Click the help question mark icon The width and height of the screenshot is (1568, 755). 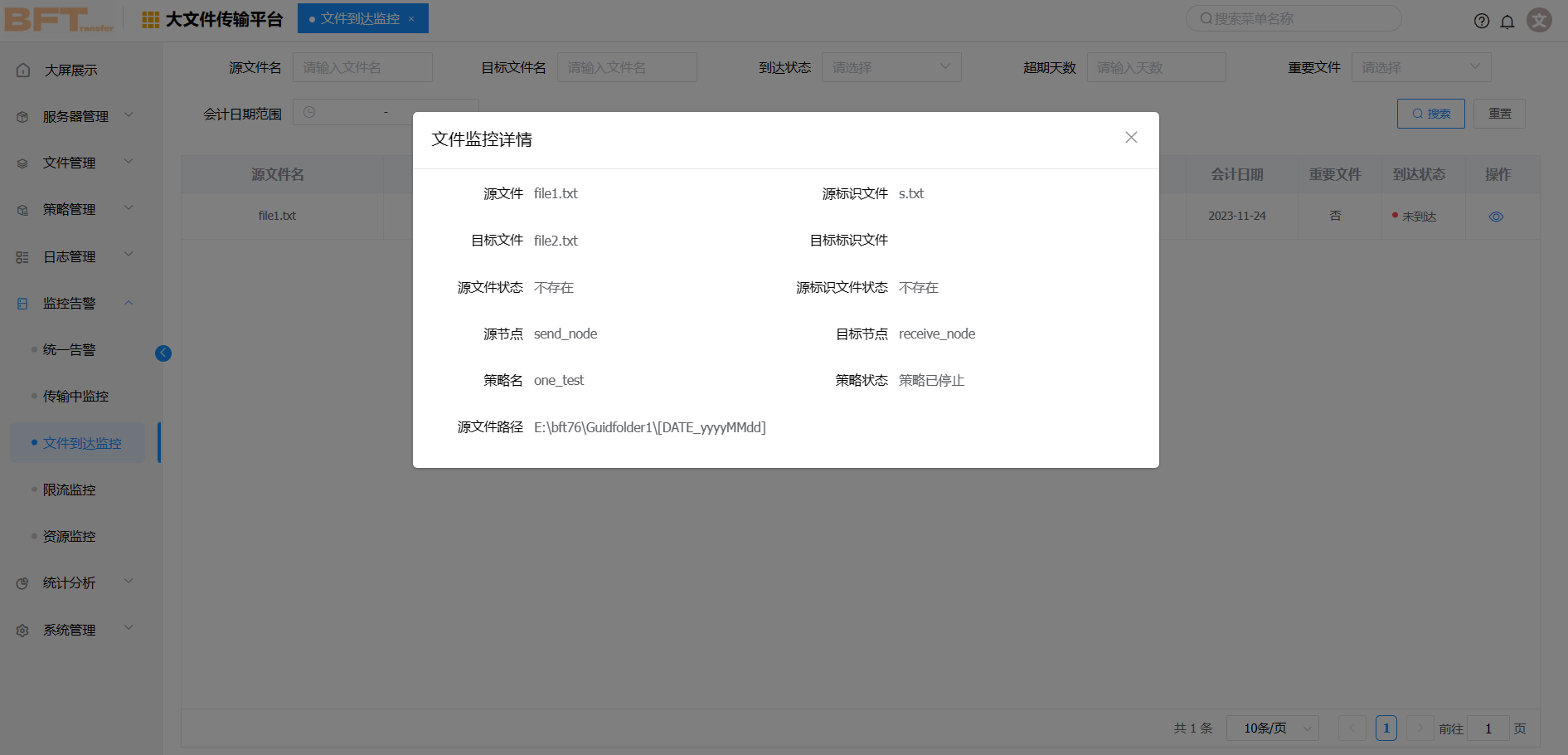pos(1481,21)
